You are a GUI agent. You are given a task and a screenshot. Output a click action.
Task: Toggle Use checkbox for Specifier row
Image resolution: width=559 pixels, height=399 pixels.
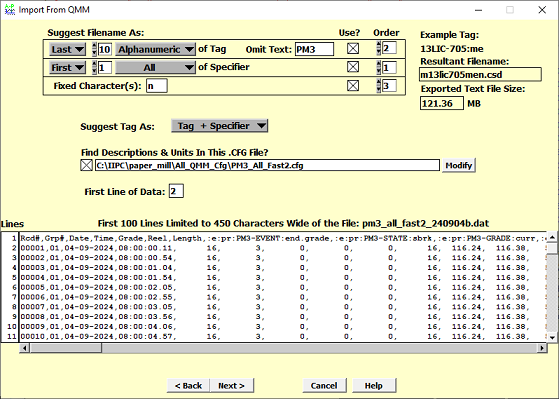click(353, 67)
